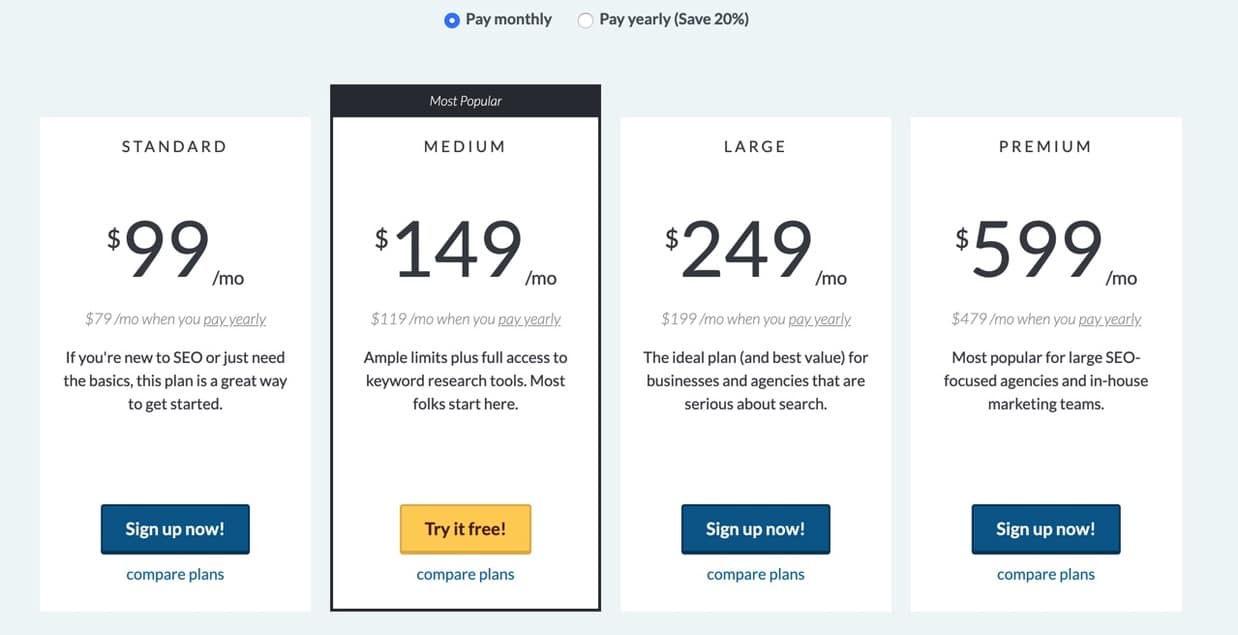This screenshot has width=1238, height=635.
Task: Click the PREMIUM plan heading
Action: pyautogui.click(x=1045, y=146)
